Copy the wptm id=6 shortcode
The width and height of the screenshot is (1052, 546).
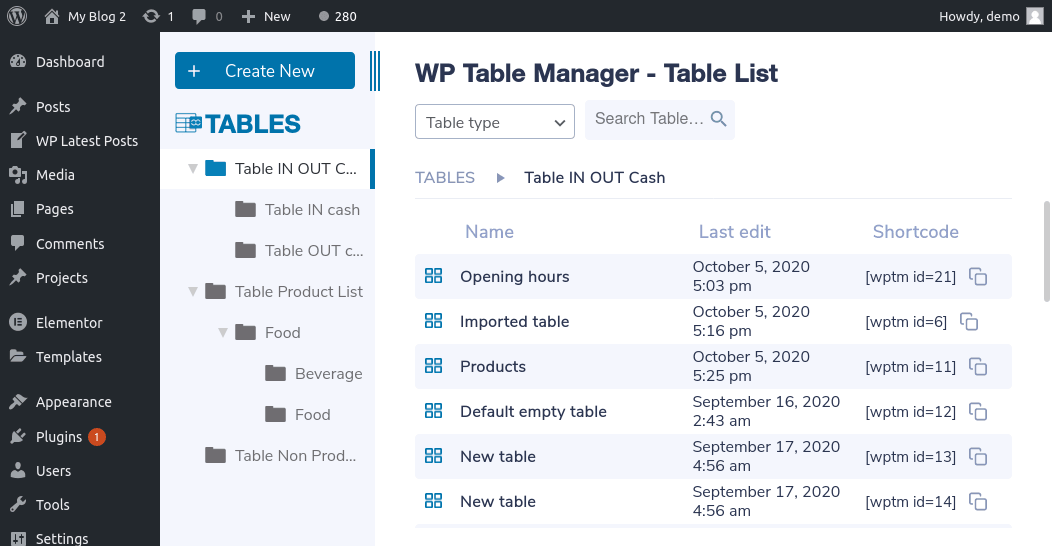tap(969, 321)
